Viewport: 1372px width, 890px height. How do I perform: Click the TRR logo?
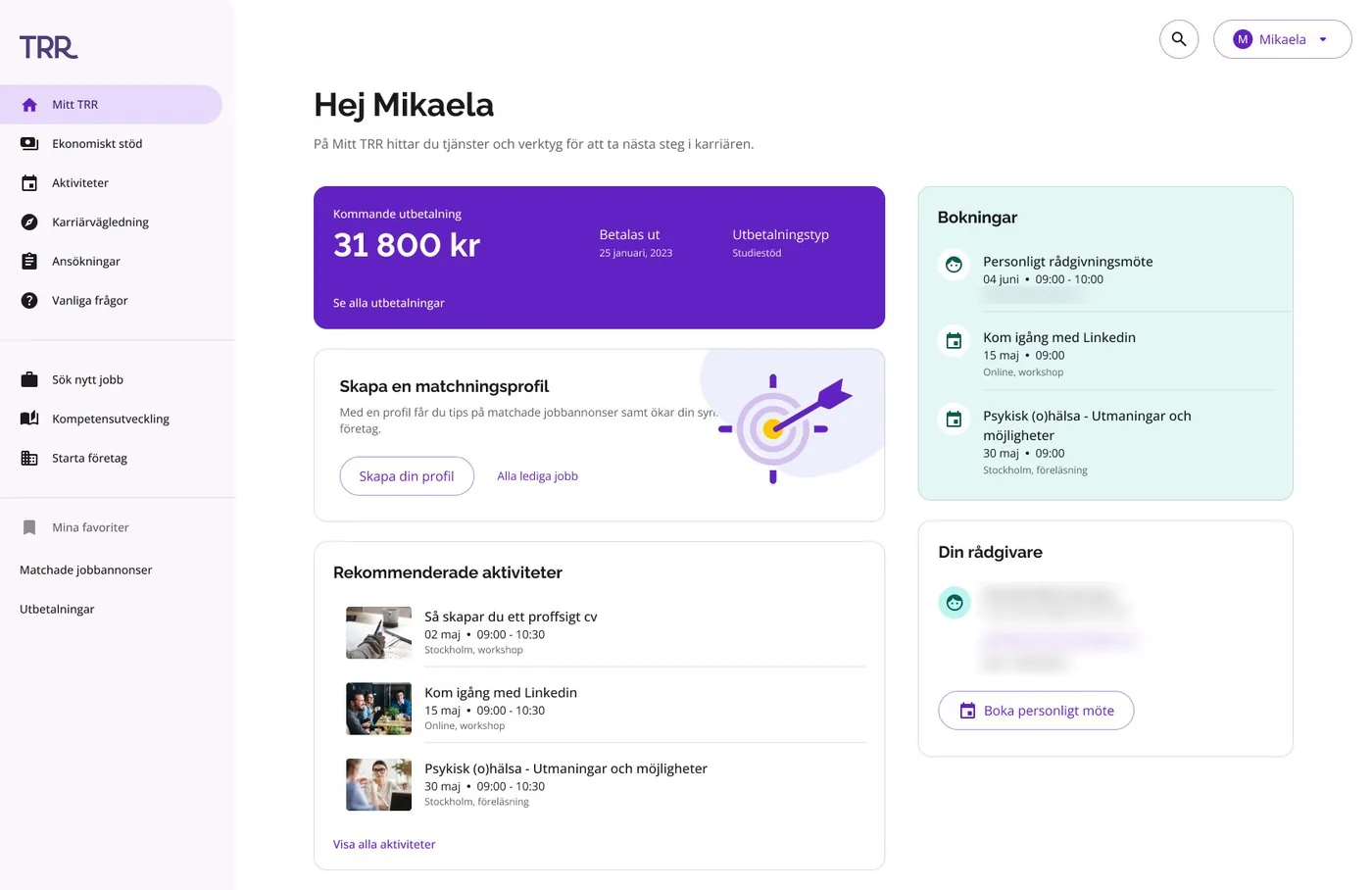pos(48,47)
